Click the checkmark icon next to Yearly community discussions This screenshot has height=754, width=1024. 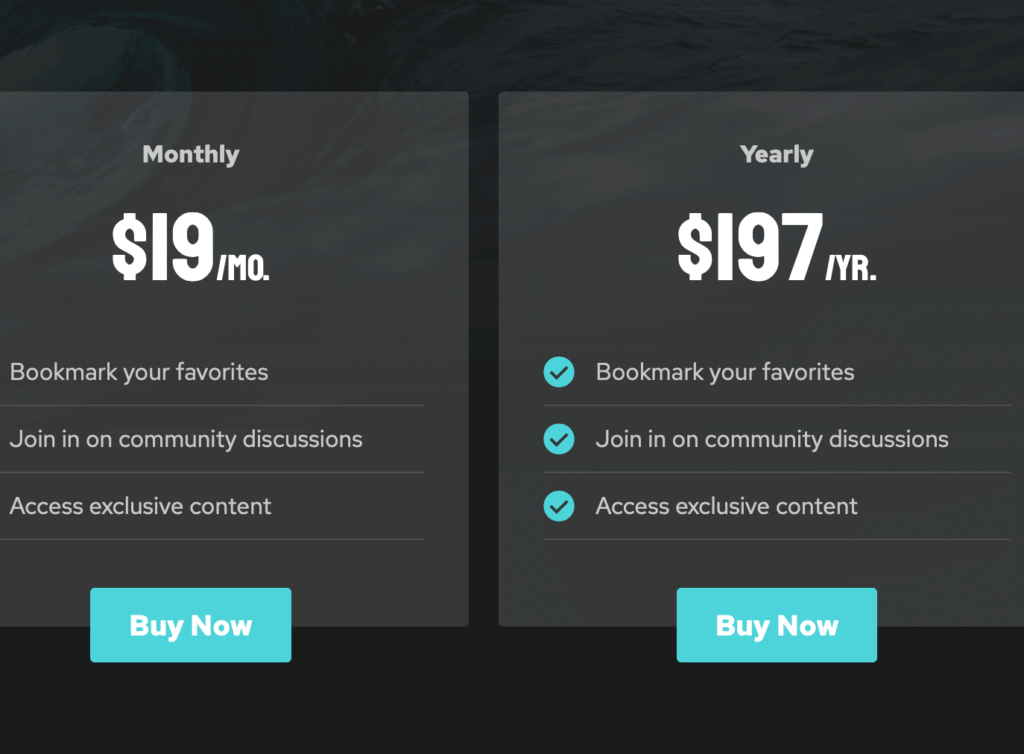click(559, 439)
